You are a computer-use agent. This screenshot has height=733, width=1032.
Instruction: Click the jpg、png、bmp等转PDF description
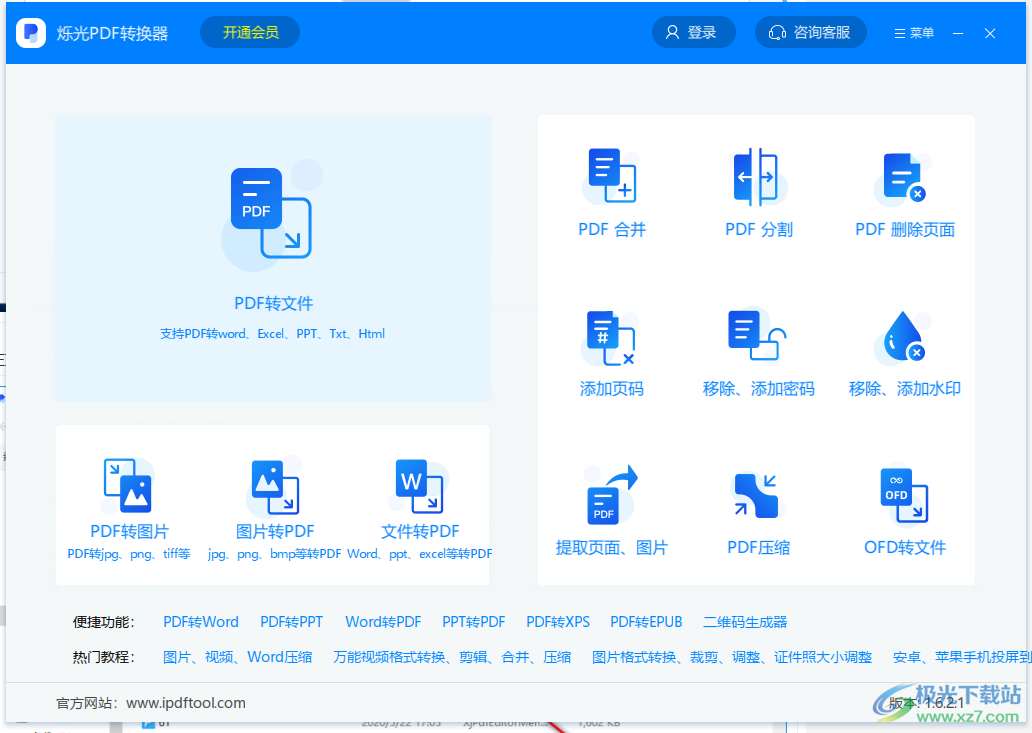pyautogui.click(x=274, y=553)
